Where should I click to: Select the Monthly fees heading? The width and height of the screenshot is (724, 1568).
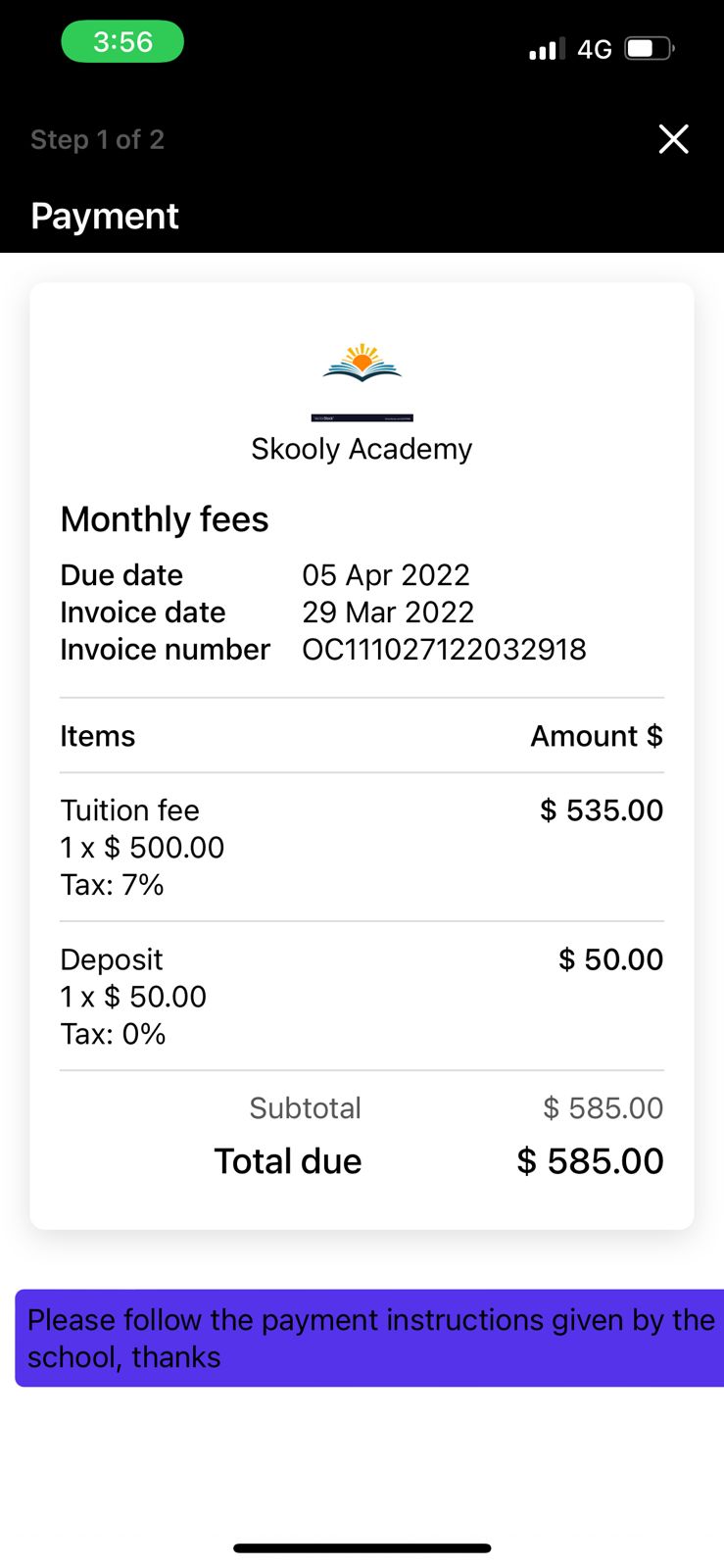[x=165, y=519]
